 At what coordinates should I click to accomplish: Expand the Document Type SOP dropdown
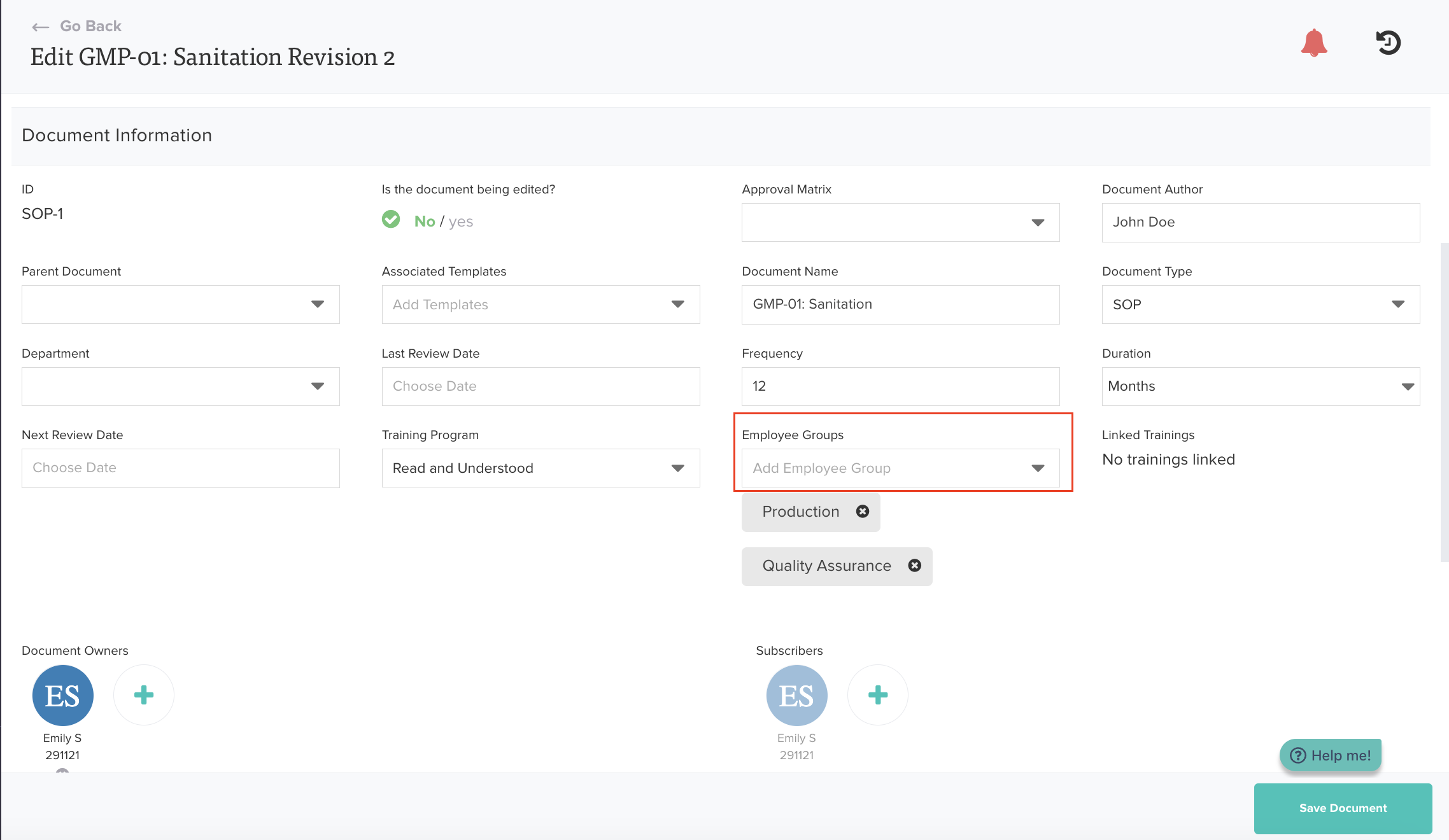(x=1261, y=304)
